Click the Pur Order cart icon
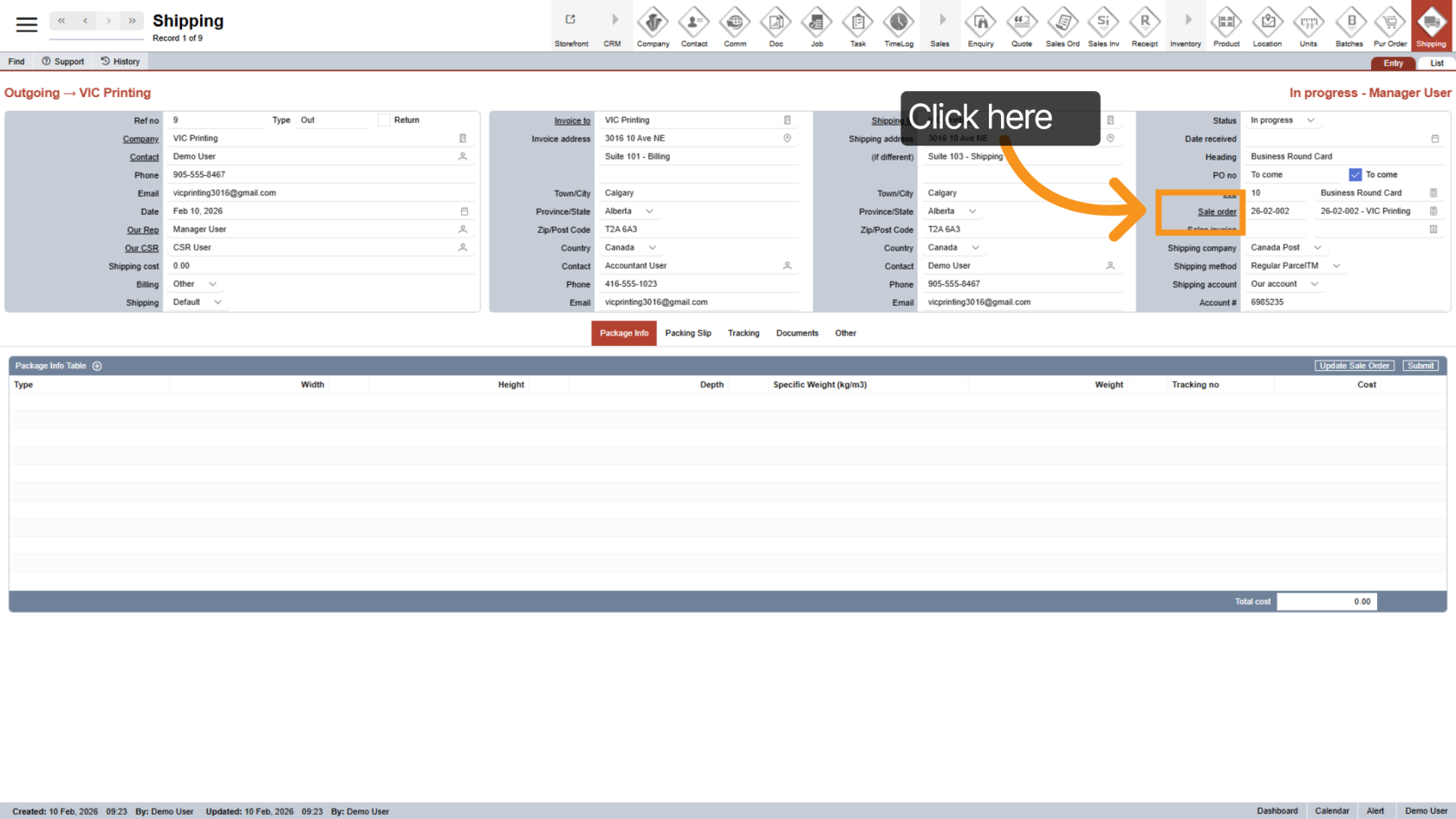Viewport: 1456px width, 819px height. pos(1390,22)
